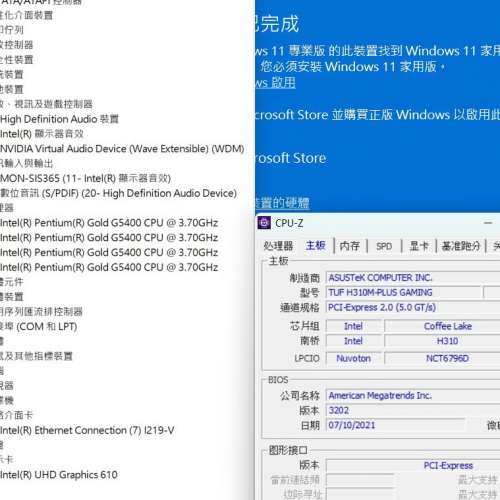The image size is (500, 500).
Task: Select the 連接埠 (COM 和 LPT) category
Action: tap(38, 326)
